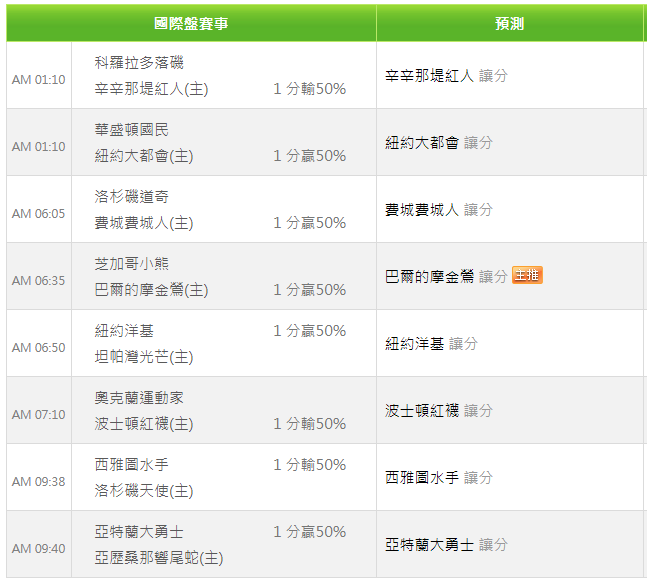Select team 芝加哥小熊
647x579 pixels.
click(132, 263)
